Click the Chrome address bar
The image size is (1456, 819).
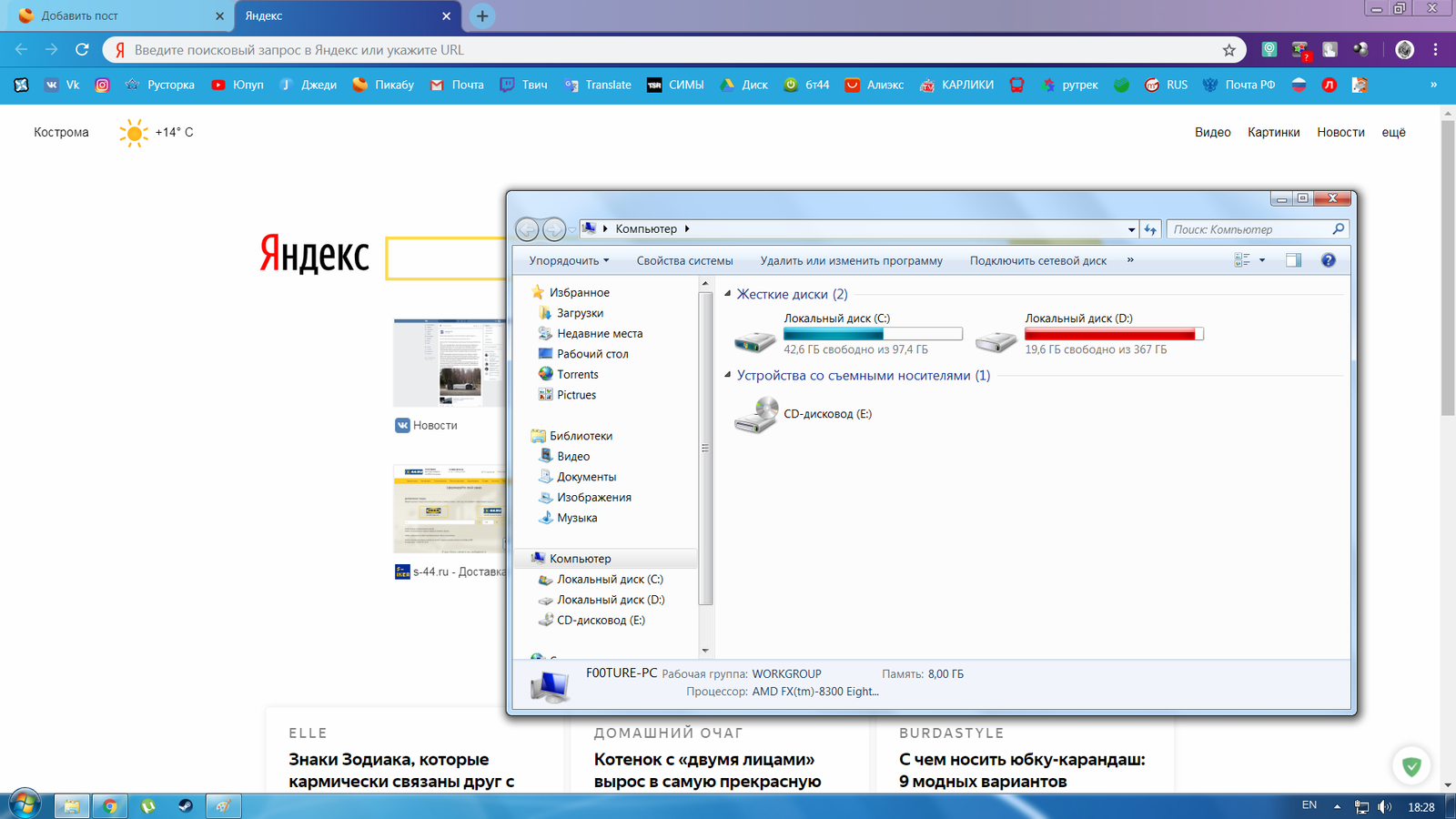(673, 50)
